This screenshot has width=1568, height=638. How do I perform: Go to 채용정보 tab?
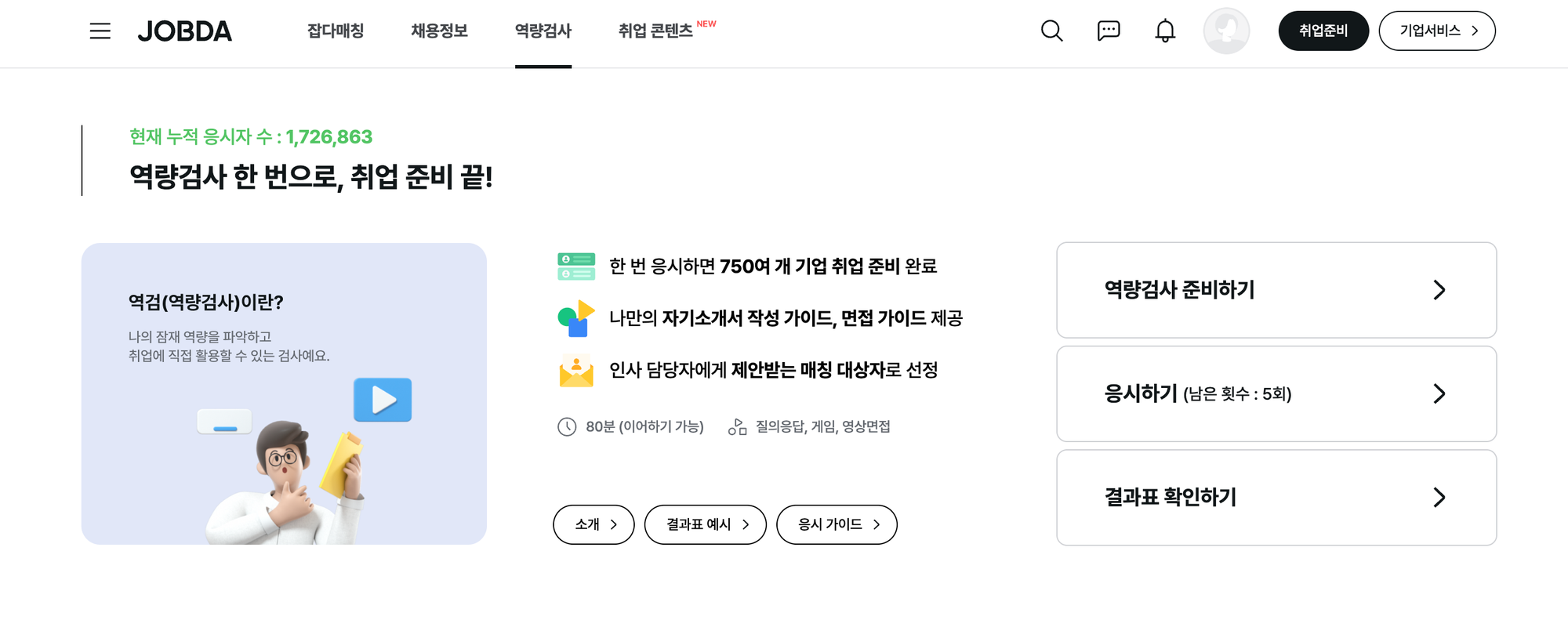point(439,31)
